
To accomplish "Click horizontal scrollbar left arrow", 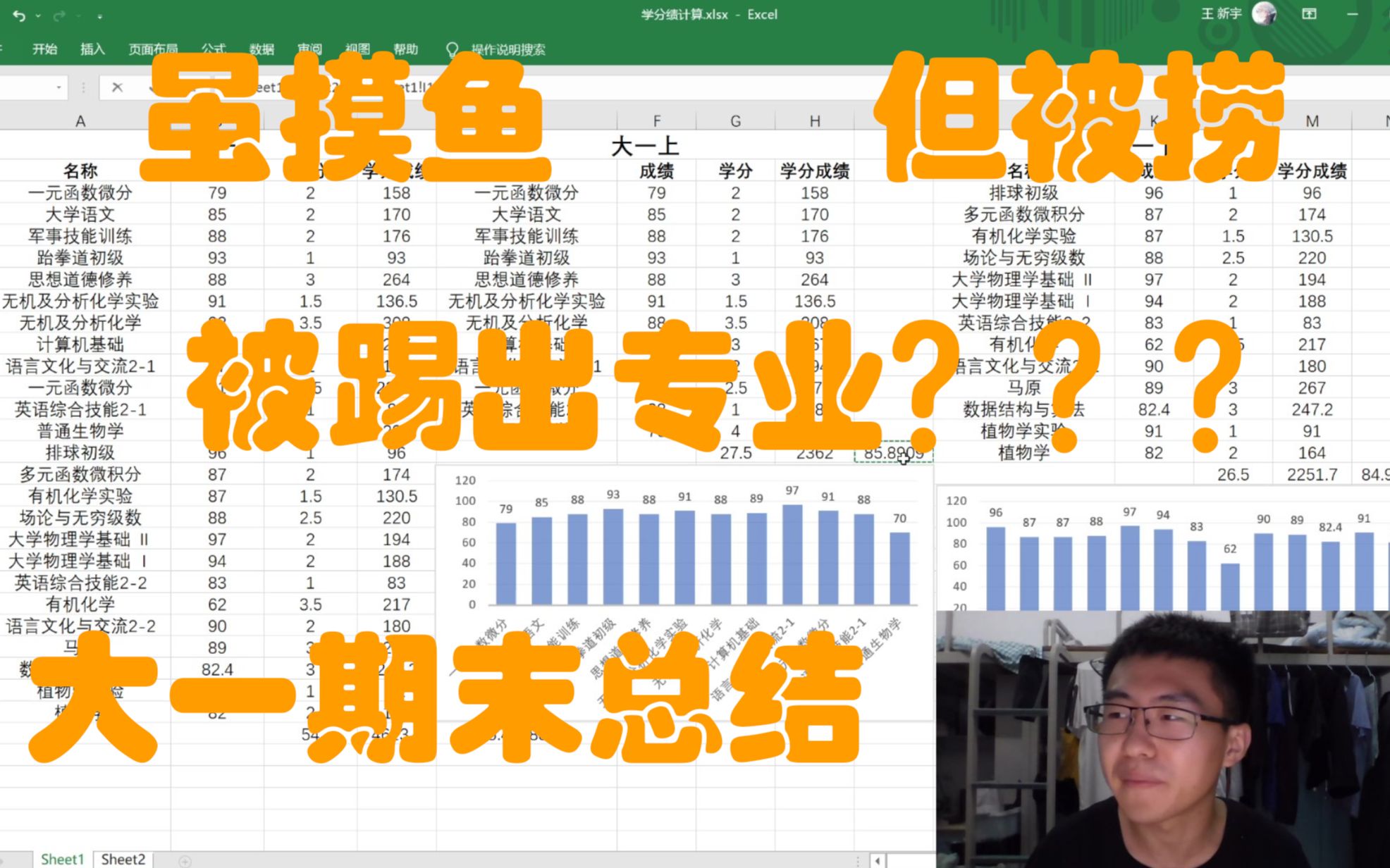I will click(878, 860).
